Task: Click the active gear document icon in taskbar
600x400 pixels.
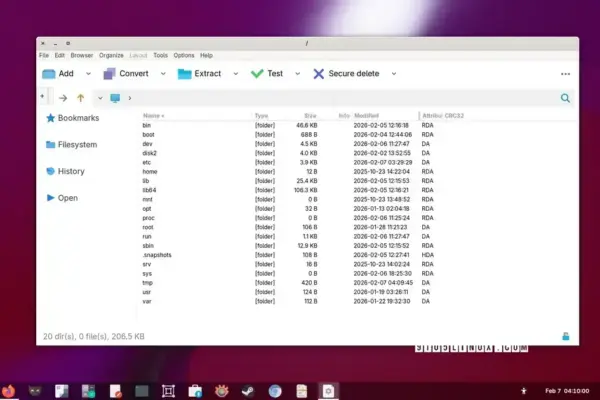Action: click(x=328, y=391)
